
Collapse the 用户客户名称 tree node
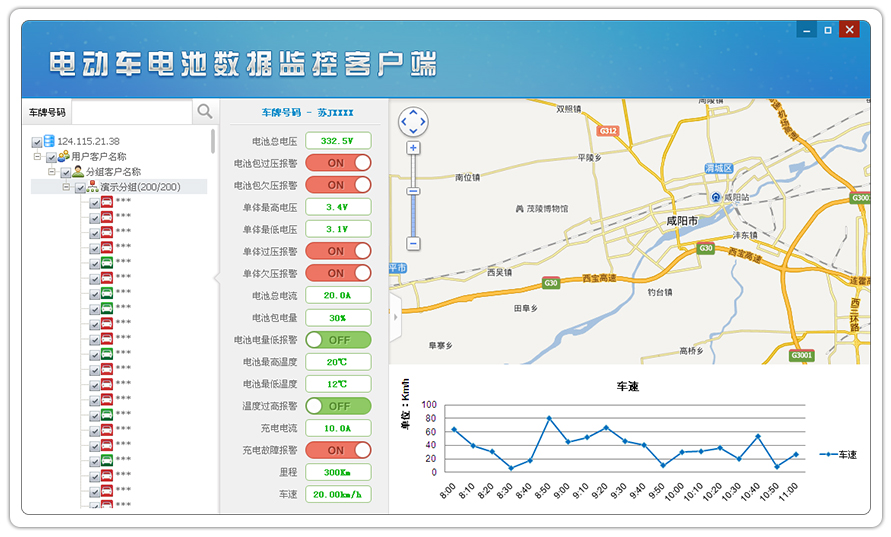[37, 157]
